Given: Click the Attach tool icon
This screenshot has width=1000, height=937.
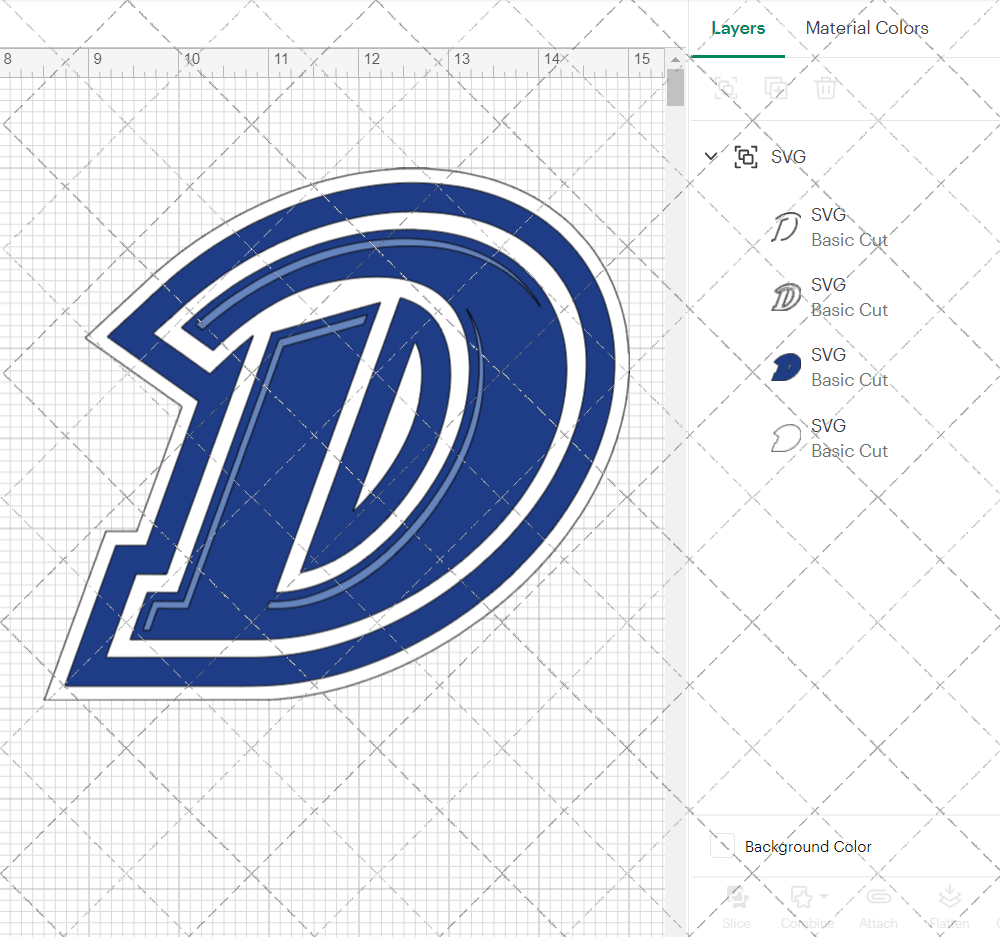Looking at the screenshot, I should (x=878, y=897).
